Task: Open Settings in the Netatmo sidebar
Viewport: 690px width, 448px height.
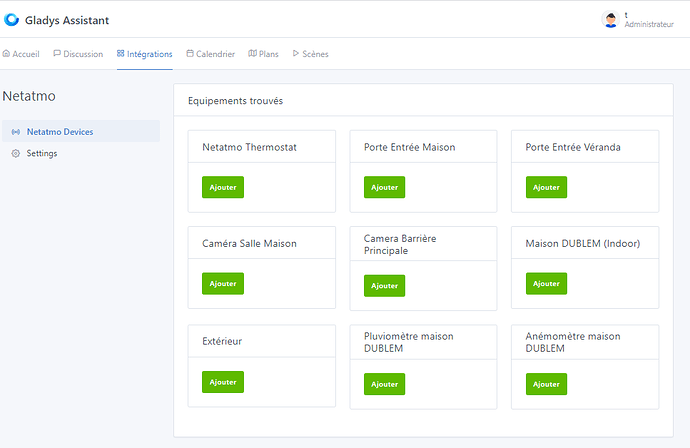Action: tap(81, 153)
